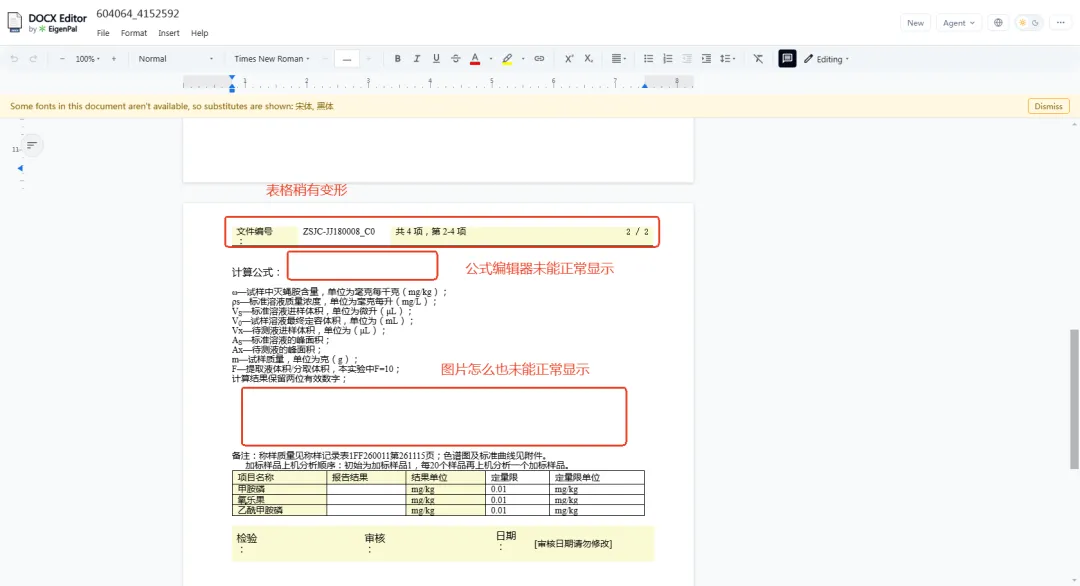The width and height of the screenshot is (1080, 586).
Task: Click the undo arrow icon
Action: pos(14,59)
